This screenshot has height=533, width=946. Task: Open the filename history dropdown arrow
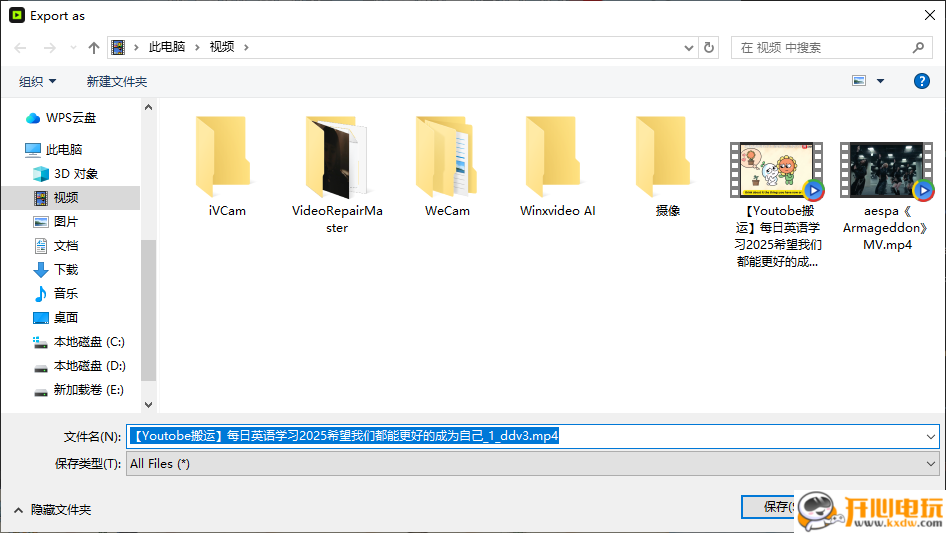pos(930,436)
